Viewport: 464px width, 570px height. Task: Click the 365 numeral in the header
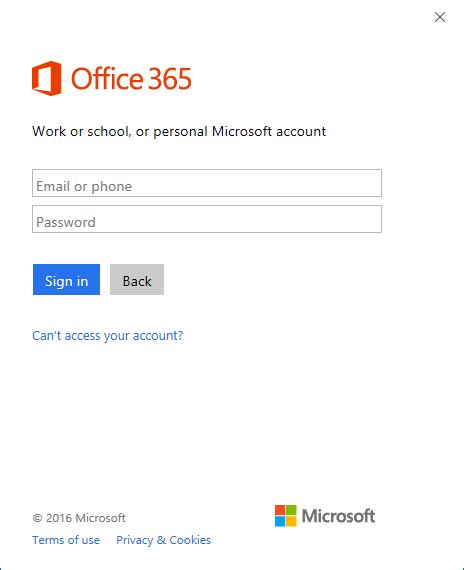coord(169,79)
